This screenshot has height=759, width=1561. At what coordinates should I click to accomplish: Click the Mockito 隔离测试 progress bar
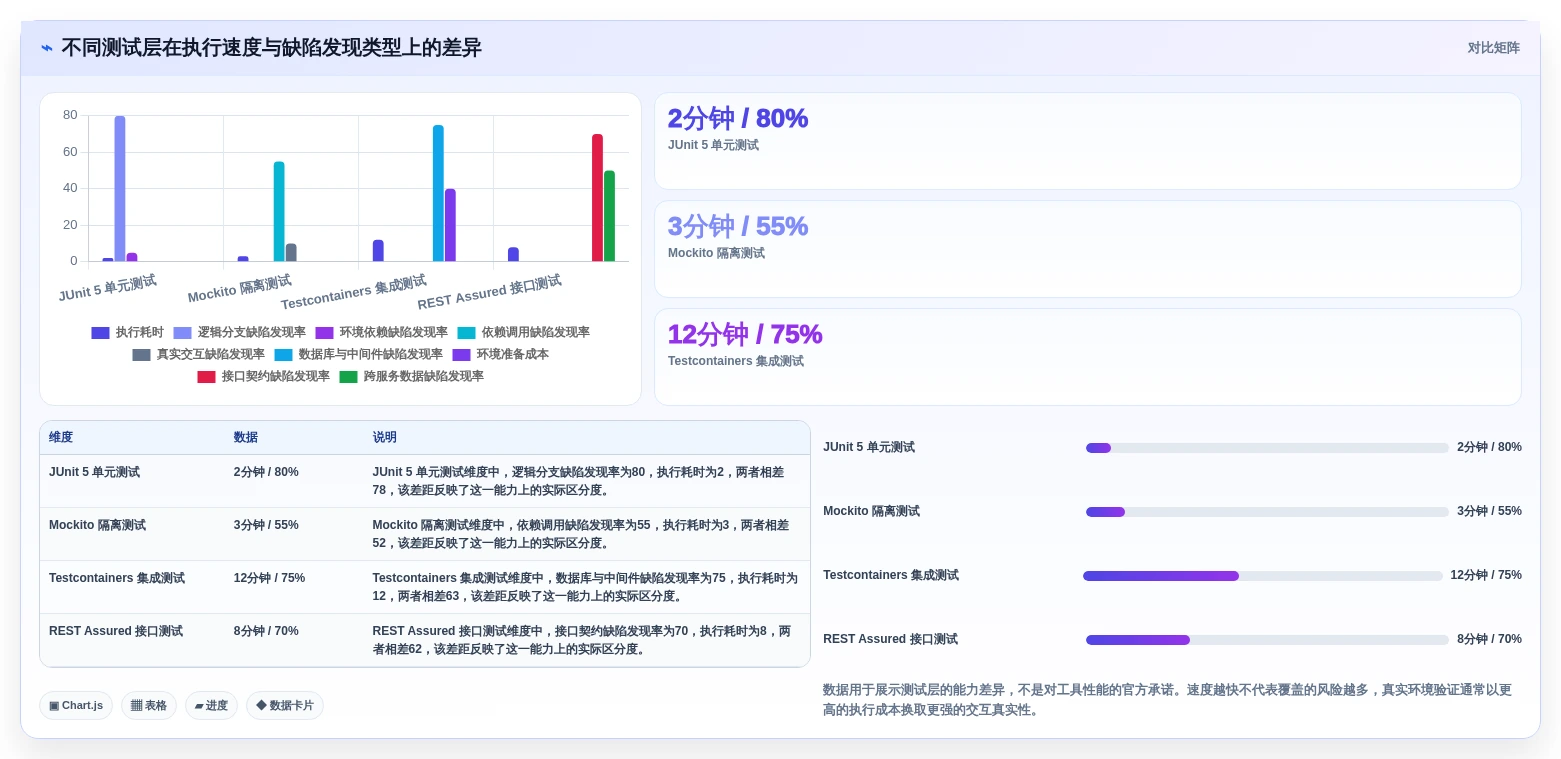click(1267, 512)
